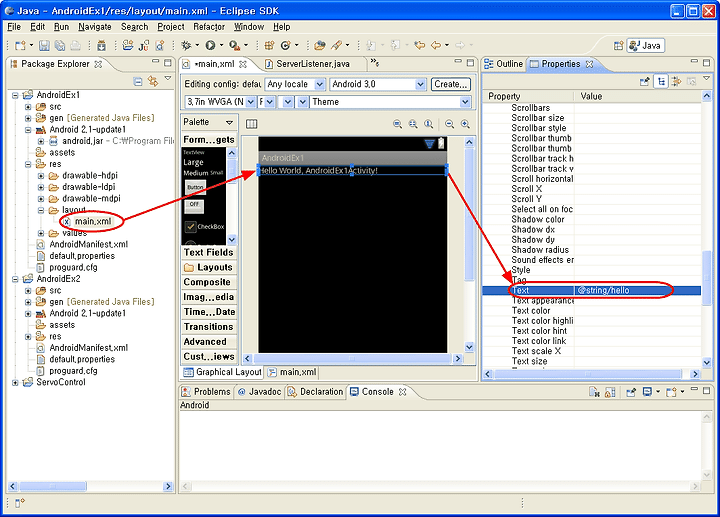Open the Navigate menu
Screen dimensions: 720x517
[x=95, y=27]
